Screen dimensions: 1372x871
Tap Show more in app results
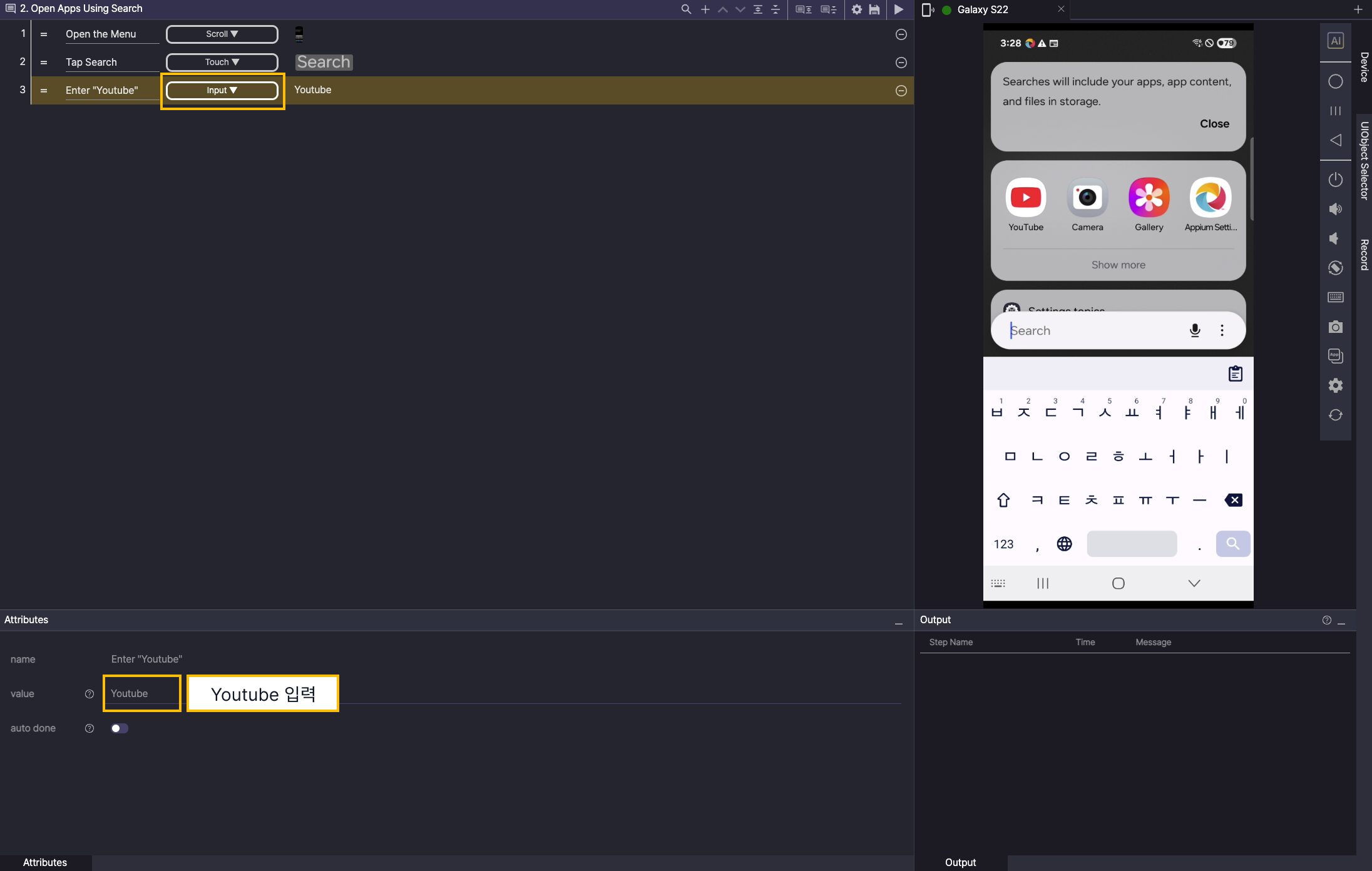tap(1118, 265)
